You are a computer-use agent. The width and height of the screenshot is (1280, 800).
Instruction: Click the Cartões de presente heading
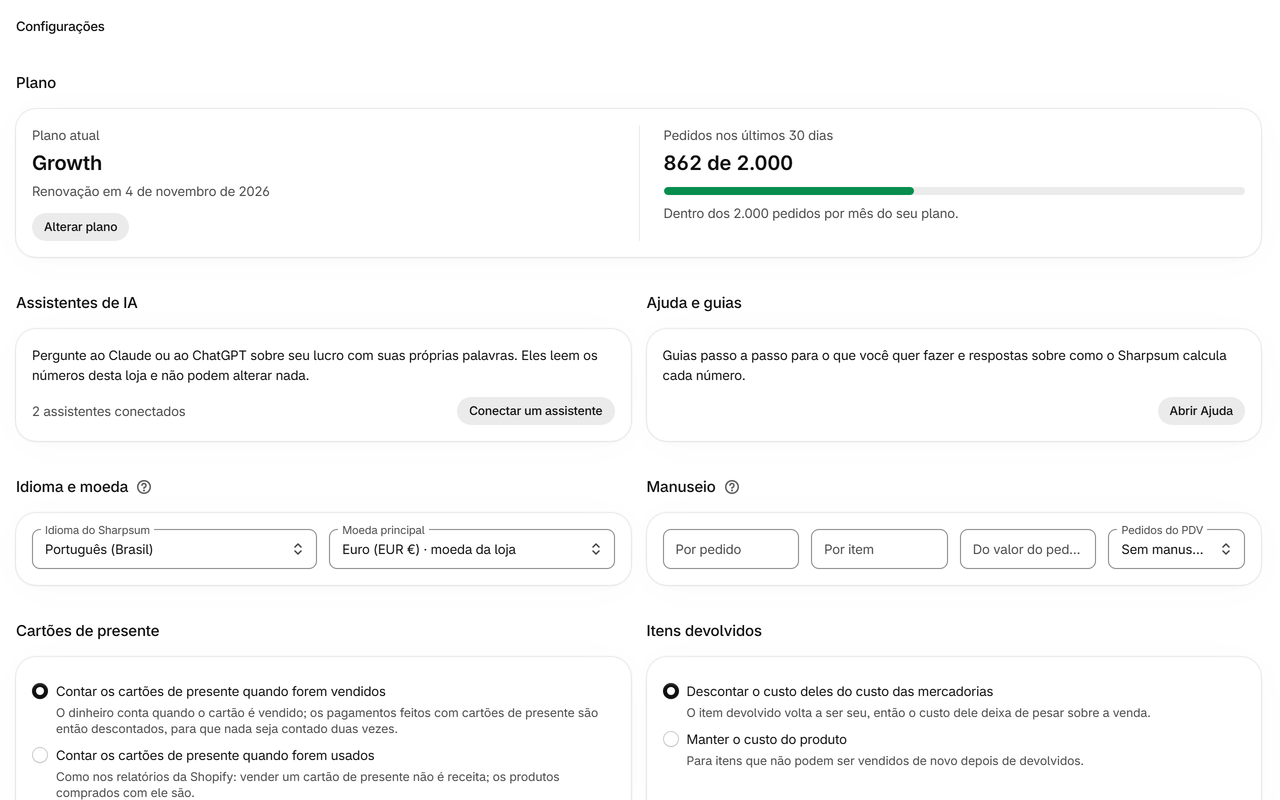(88, 631)
